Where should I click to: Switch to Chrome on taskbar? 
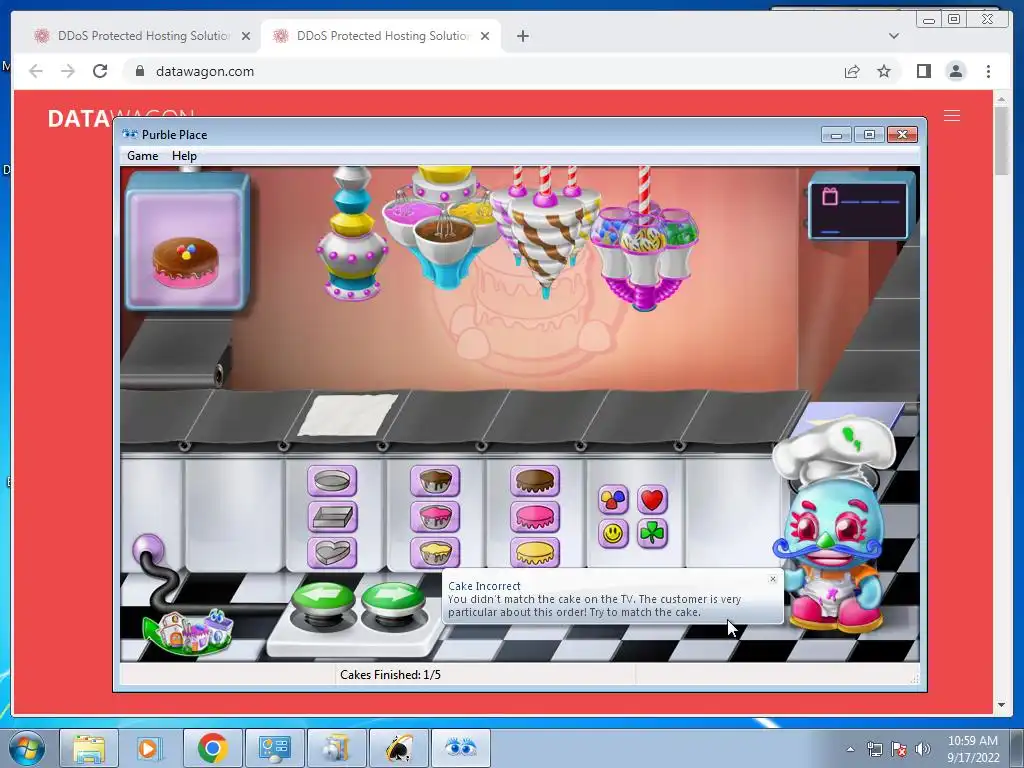tap(212, 748)
